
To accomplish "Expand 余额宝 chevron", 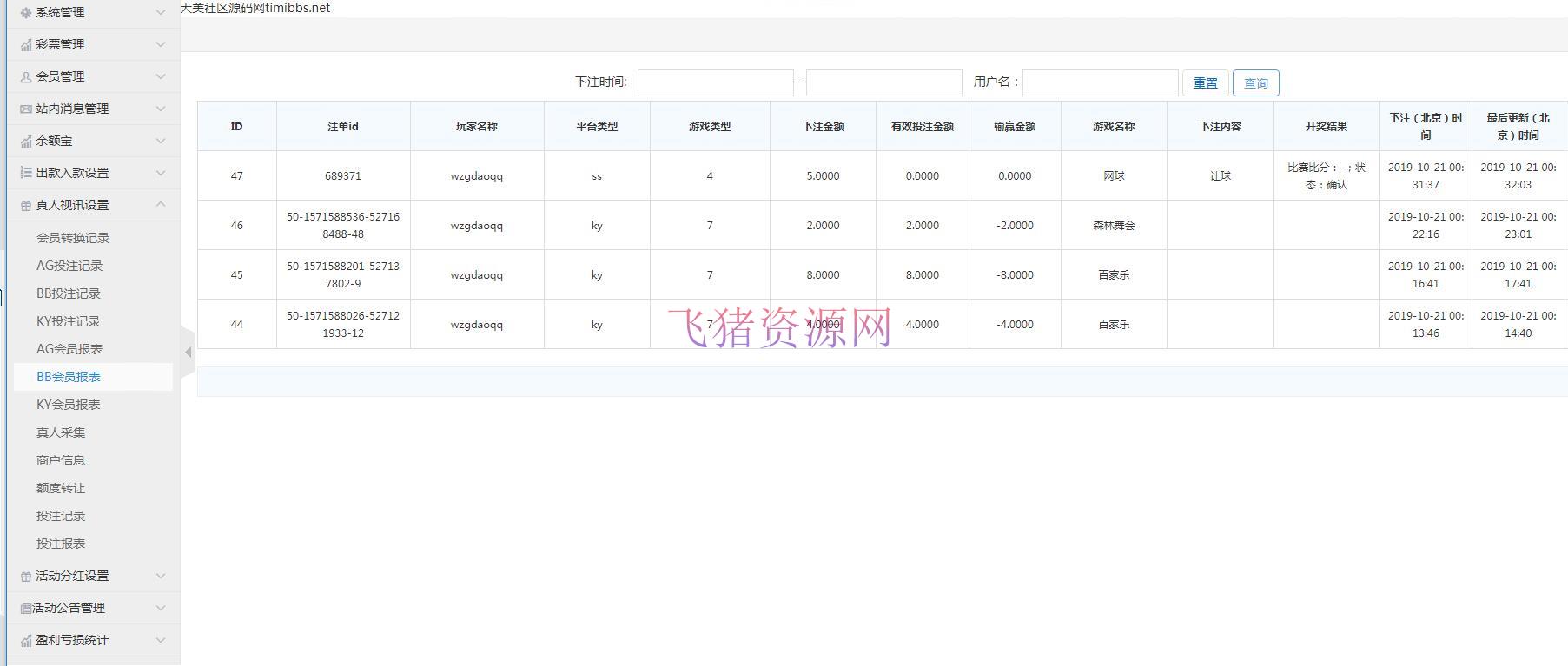I will (x=161, y=141).
